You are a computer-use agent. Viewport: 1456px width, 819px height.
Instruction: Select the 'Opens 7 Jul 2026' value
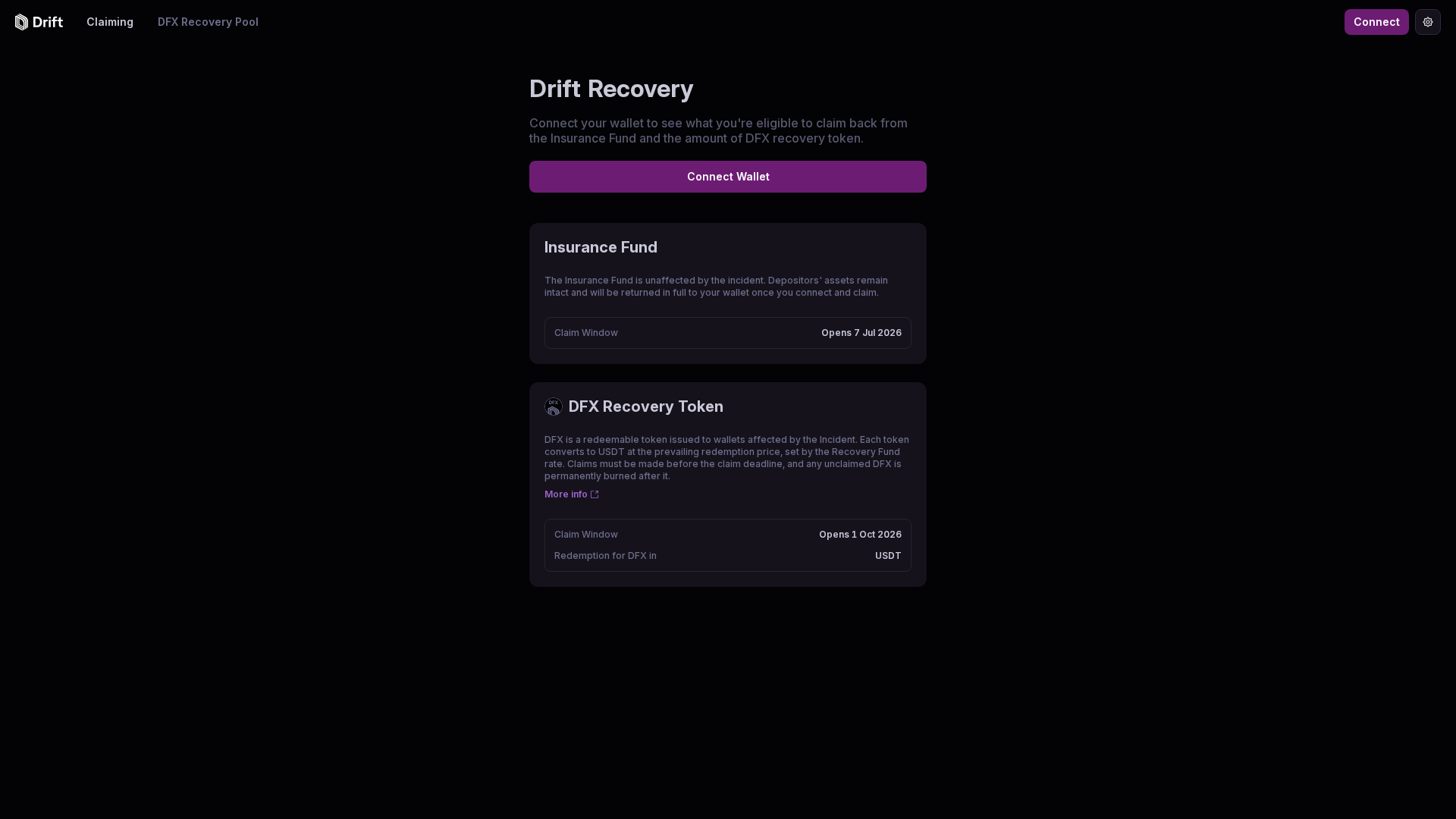[x=861, y=333]
